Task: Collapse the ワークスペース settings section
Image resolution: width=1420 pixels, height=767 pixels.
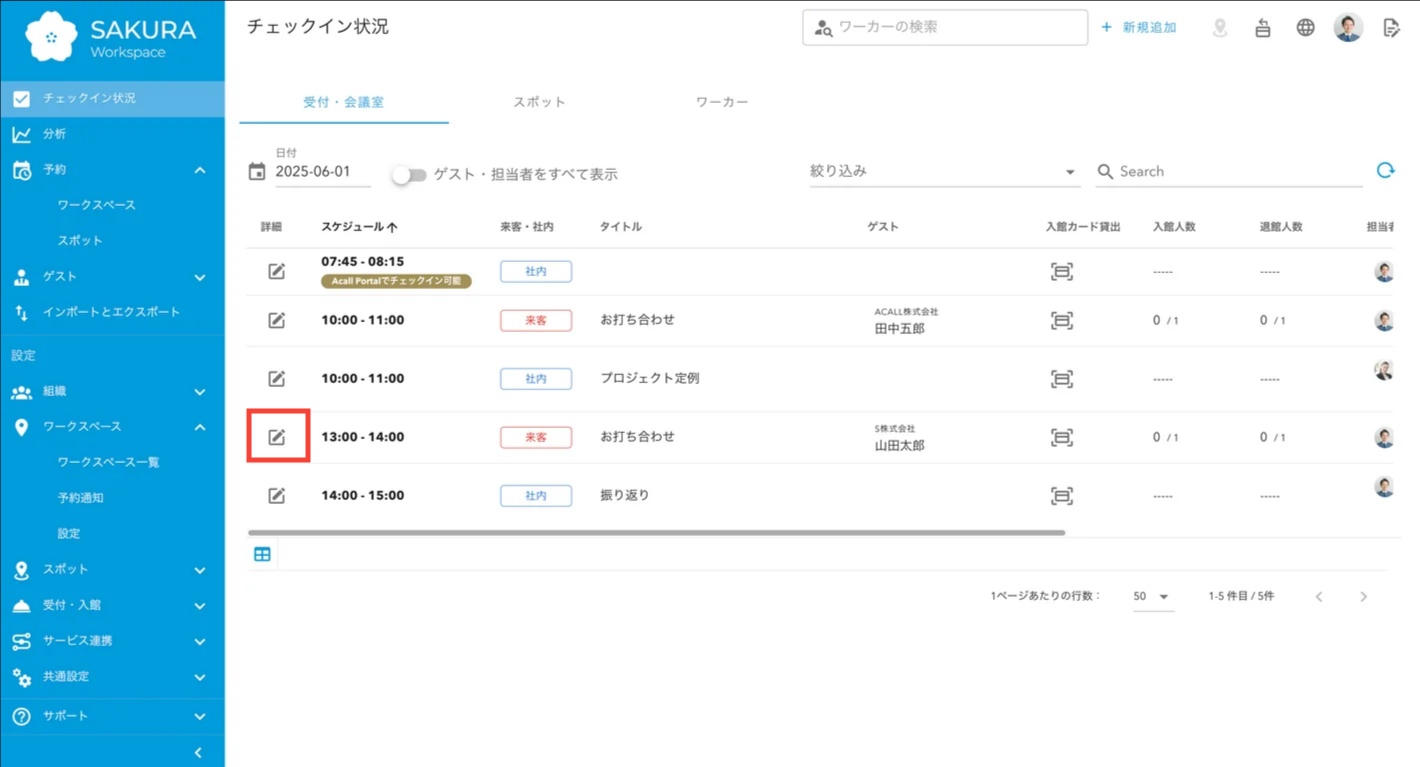Action: point(200,427)
